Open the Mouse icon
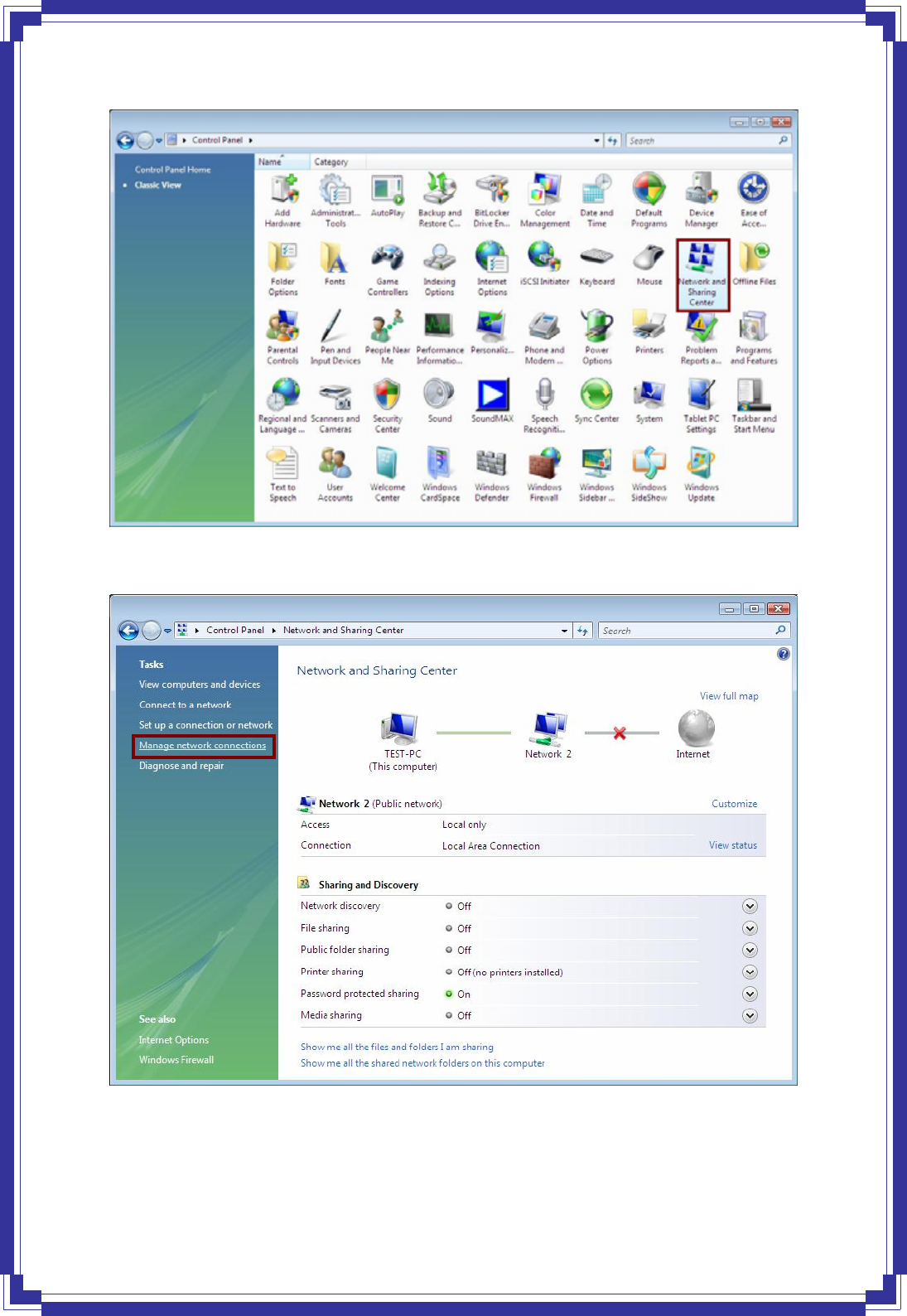The image size is (907, 1316). 649,264
